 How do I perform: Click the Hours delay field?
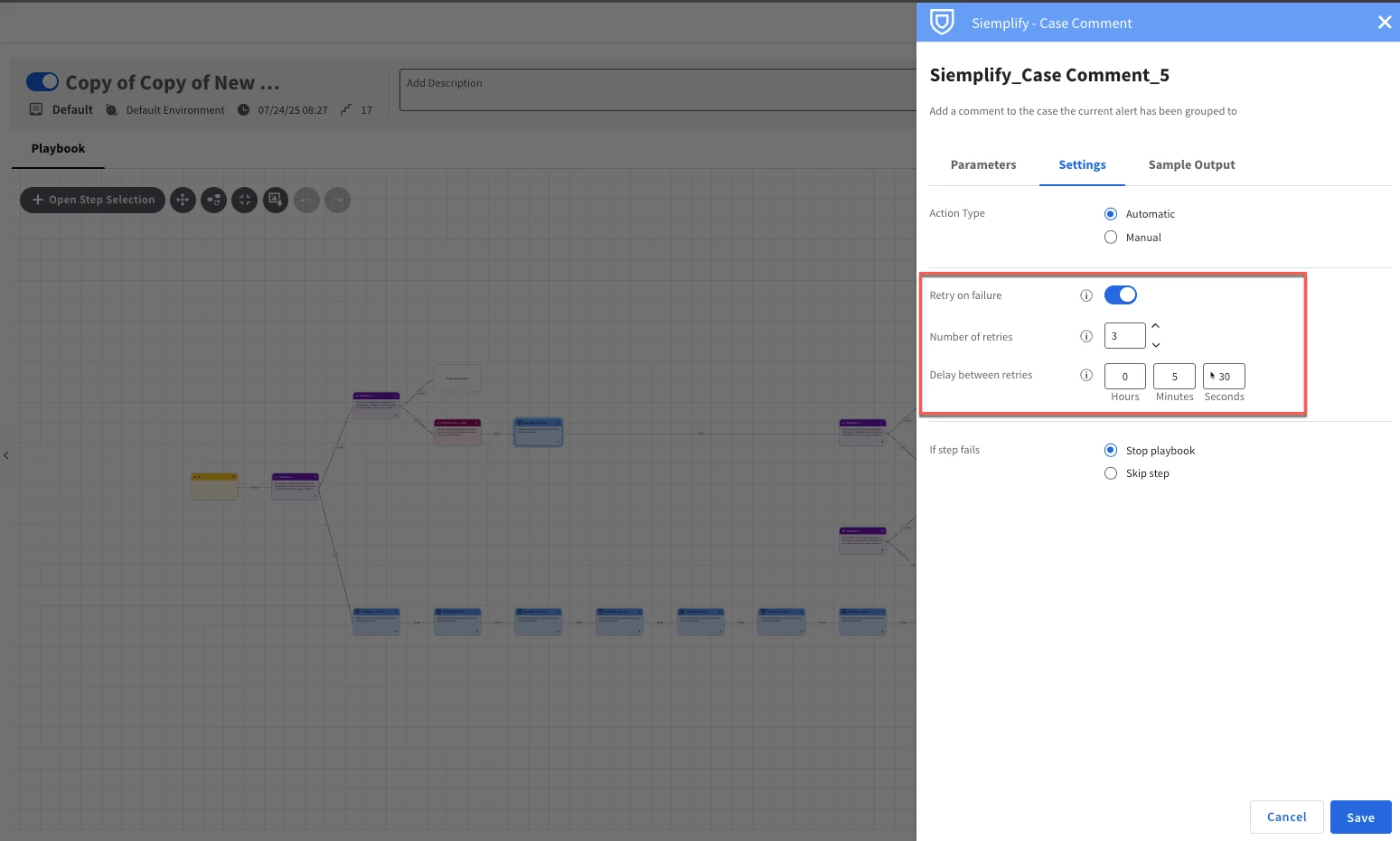pos(1124,376)
